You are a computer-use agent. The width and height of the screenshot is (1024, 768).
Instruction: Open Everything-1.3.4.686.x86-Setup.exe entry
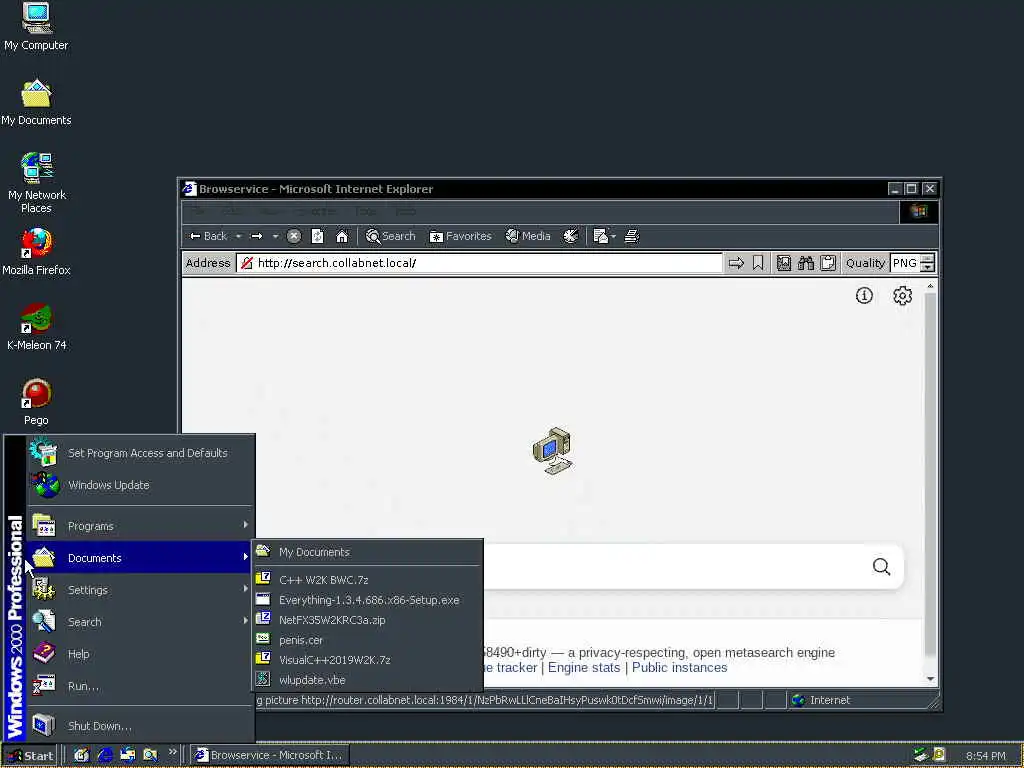368,600
